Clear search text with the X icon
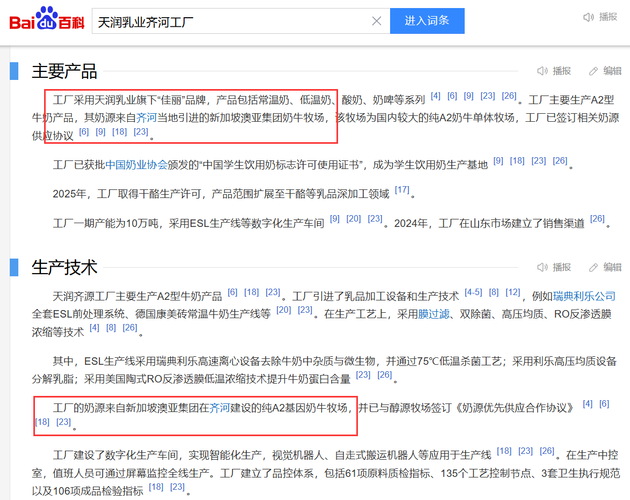Screen dimensions: 630x500 [x=376, y=21]
